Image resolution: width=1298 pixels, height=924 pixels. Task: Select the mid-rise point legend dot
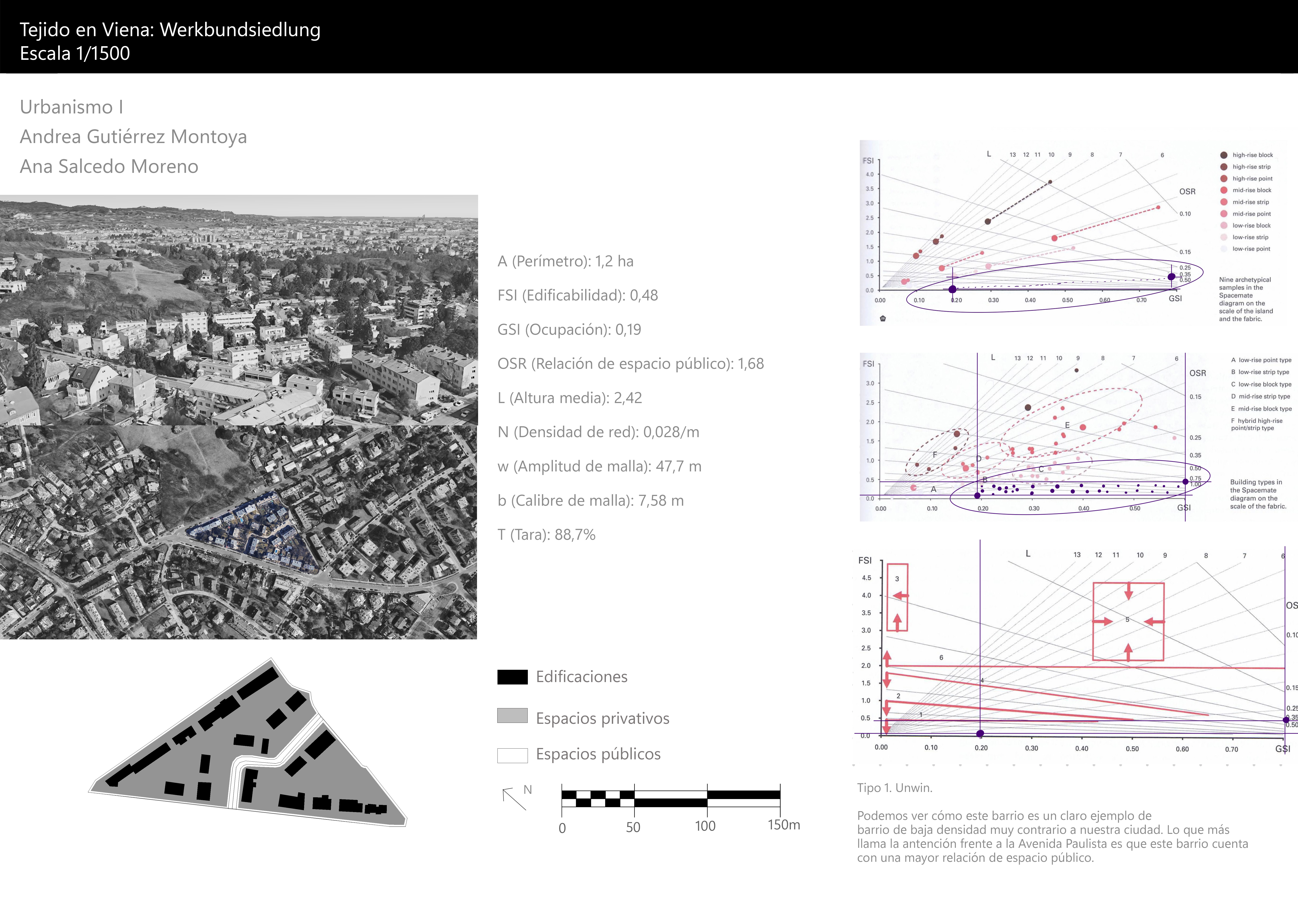point(1223,214)
